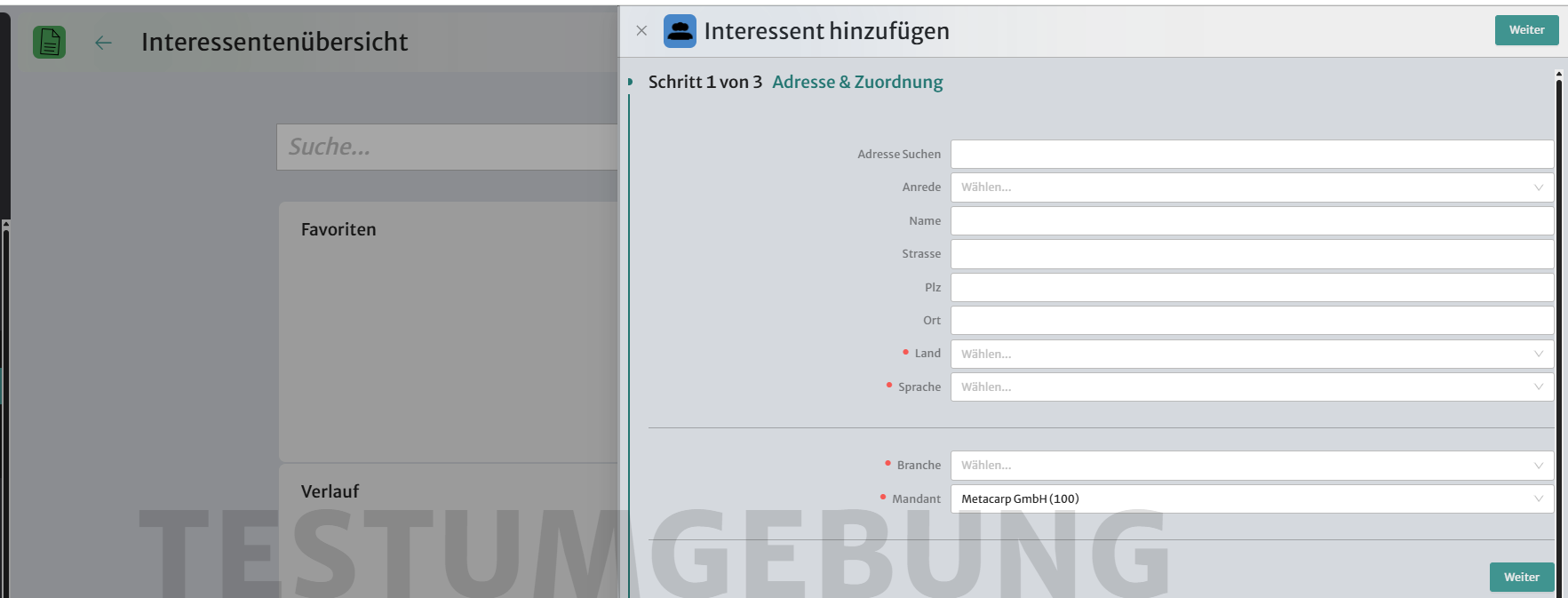Click the Anrede dropdown chevron arrow
1568x598 pixels.
[x=1538, y=187]
